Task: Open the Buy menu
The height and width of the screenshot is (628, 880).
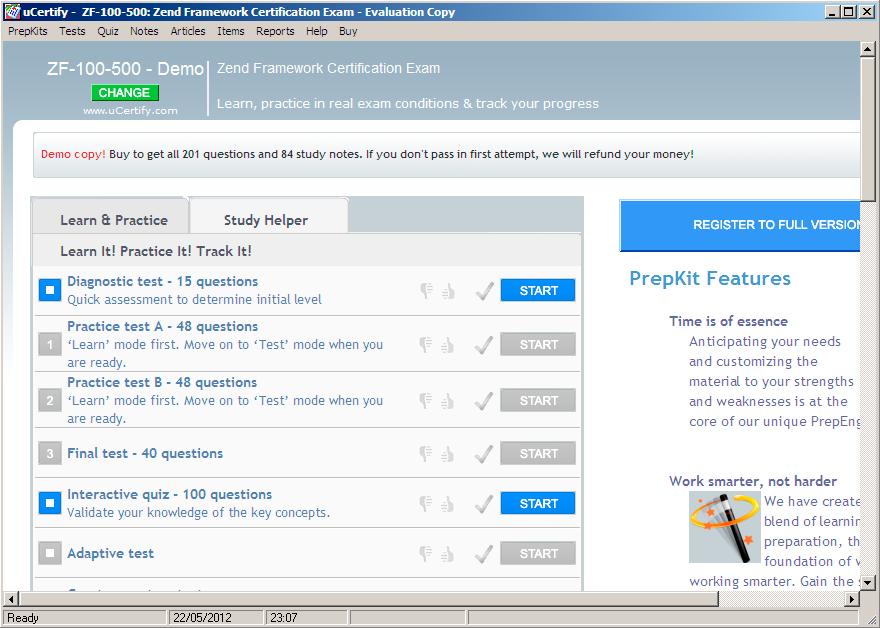Action: pyautogui.click(x=348, y=31)
